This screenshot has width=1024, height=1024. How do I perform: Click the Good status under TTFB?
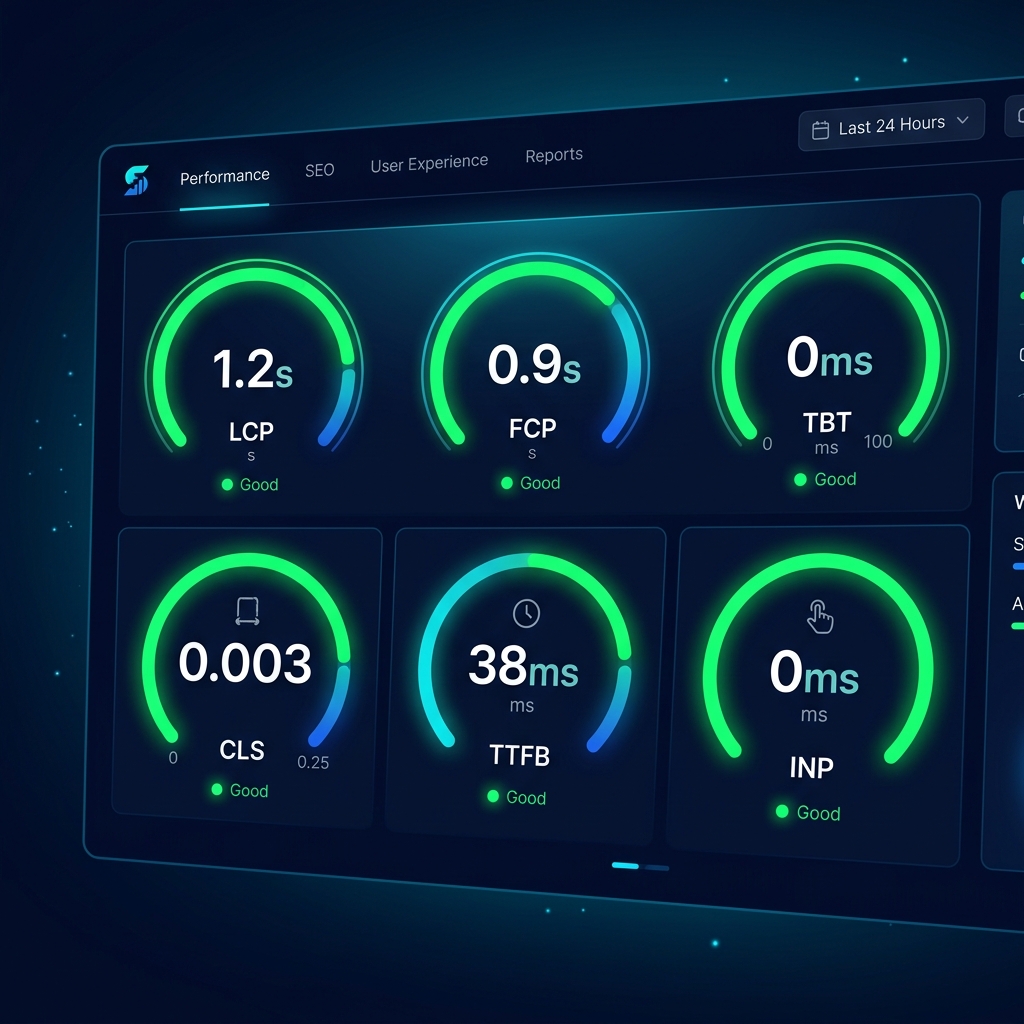coord(517,797)
